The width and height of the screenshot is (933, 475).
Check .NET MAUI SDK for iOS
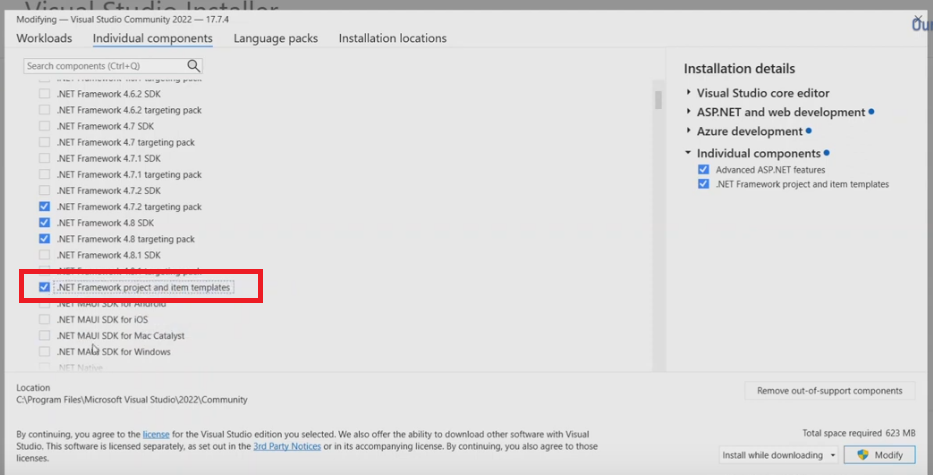click(45, 319)
